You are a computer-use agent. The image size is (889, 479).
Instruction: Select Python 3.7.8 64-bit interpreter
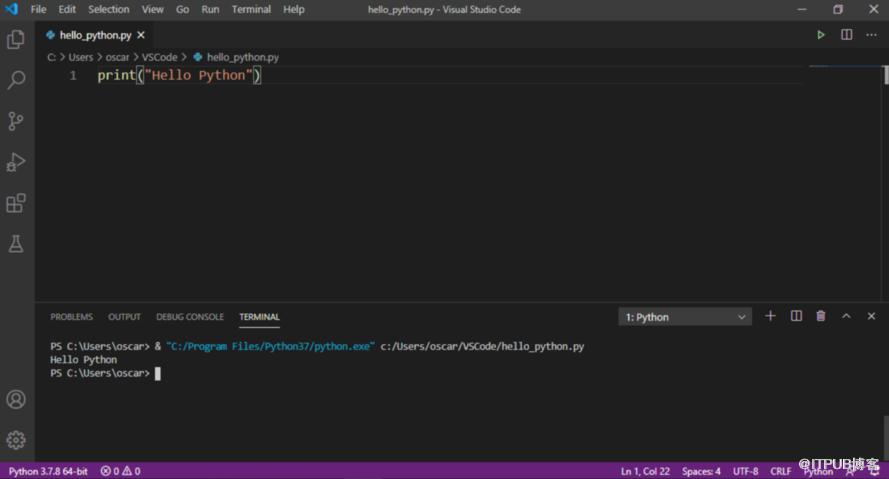pyautogui.click(x=48, y=471)
